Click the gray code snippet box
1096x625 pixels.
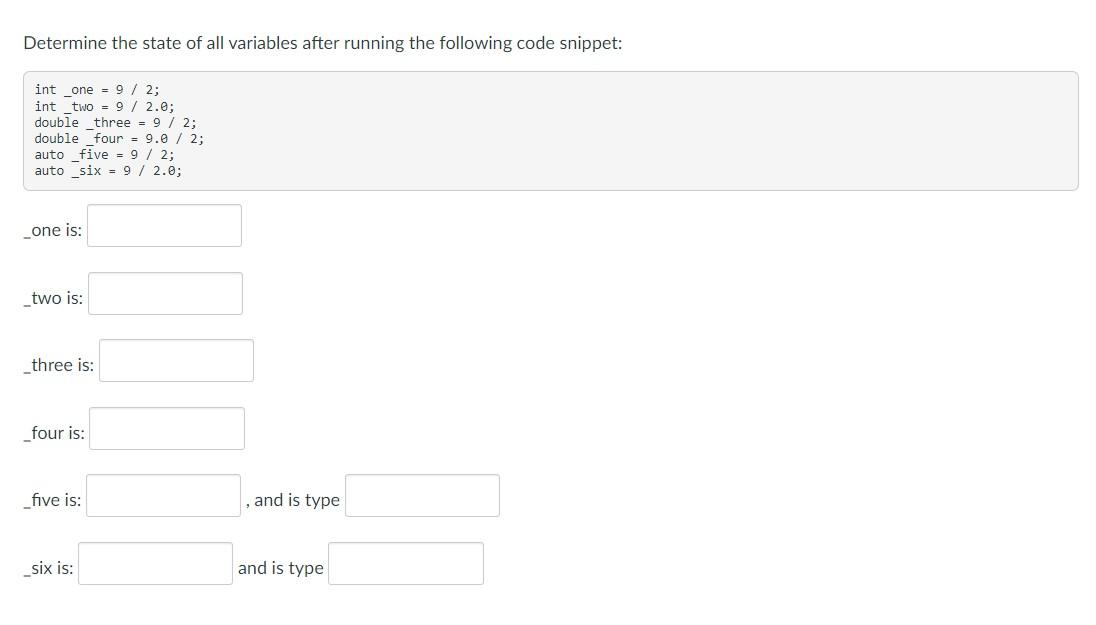550,130
